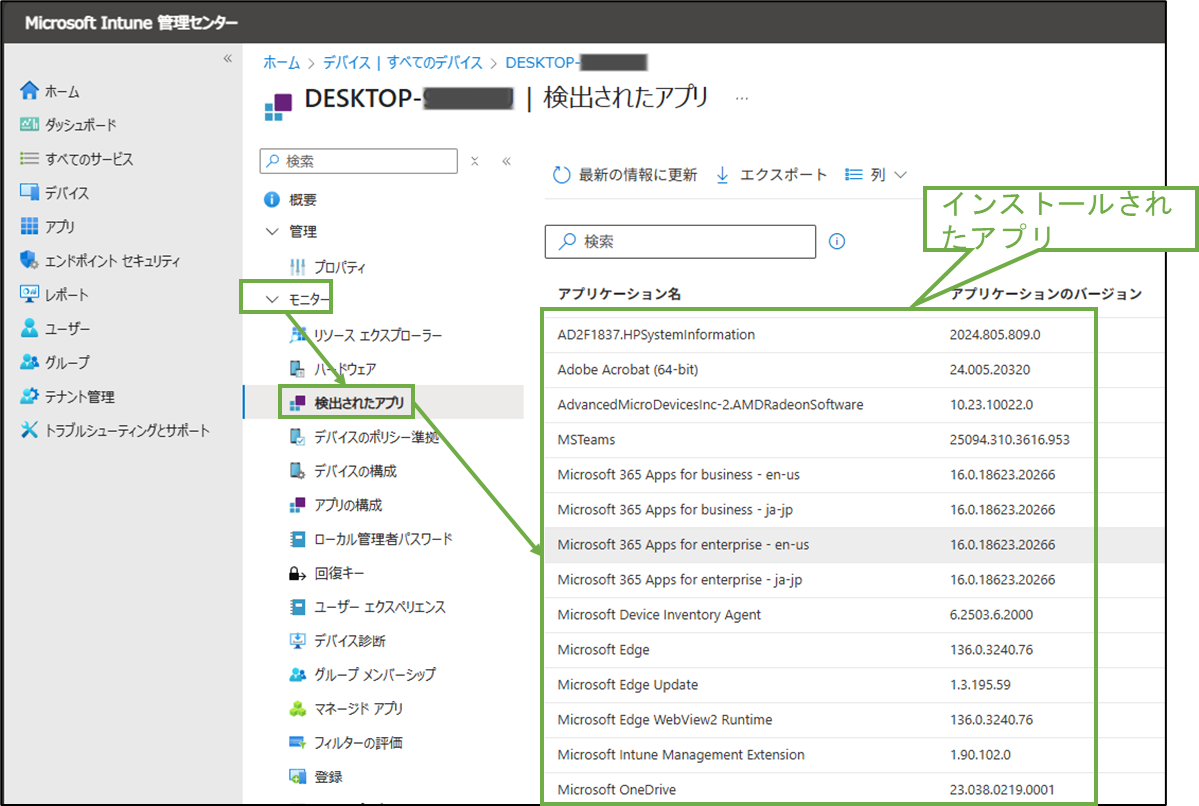The image size is (1199, 806).
Task: Click the デバイスのポリシー準拠 icon
Action: tap(297, 437)
